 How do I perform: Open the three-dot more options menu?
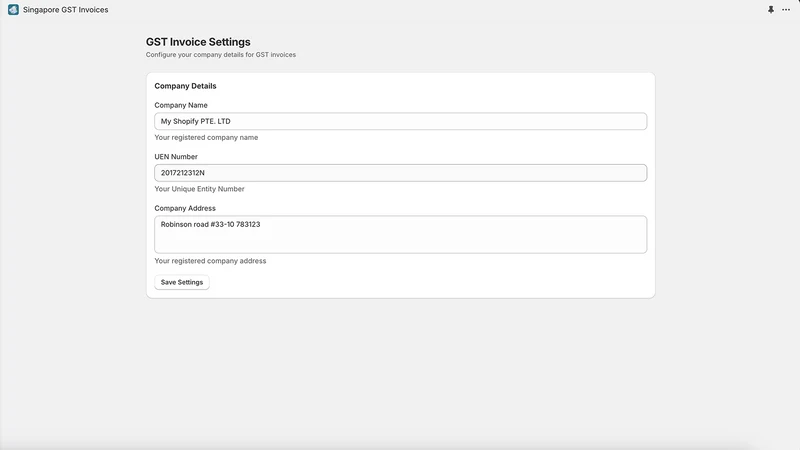786,10
